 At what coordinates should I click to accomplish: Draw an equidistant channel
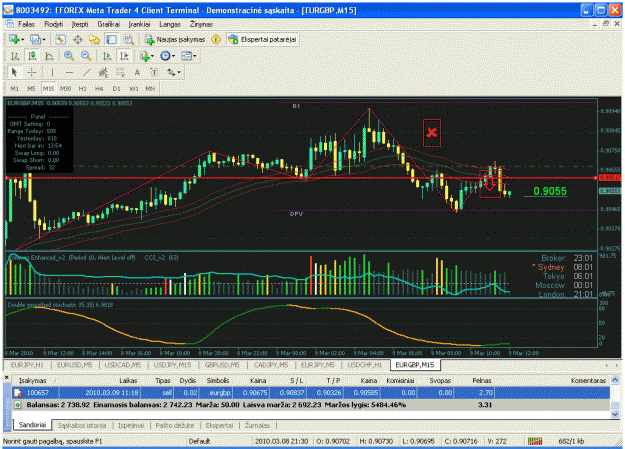pyautogui.click(x=103, y=73)
